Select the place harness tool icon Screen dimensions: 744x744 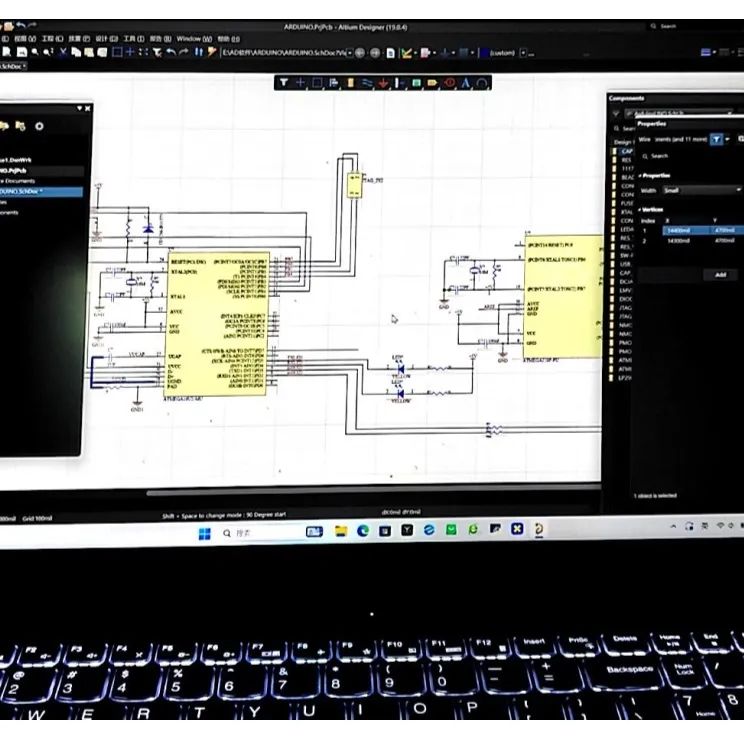[400, 83]
